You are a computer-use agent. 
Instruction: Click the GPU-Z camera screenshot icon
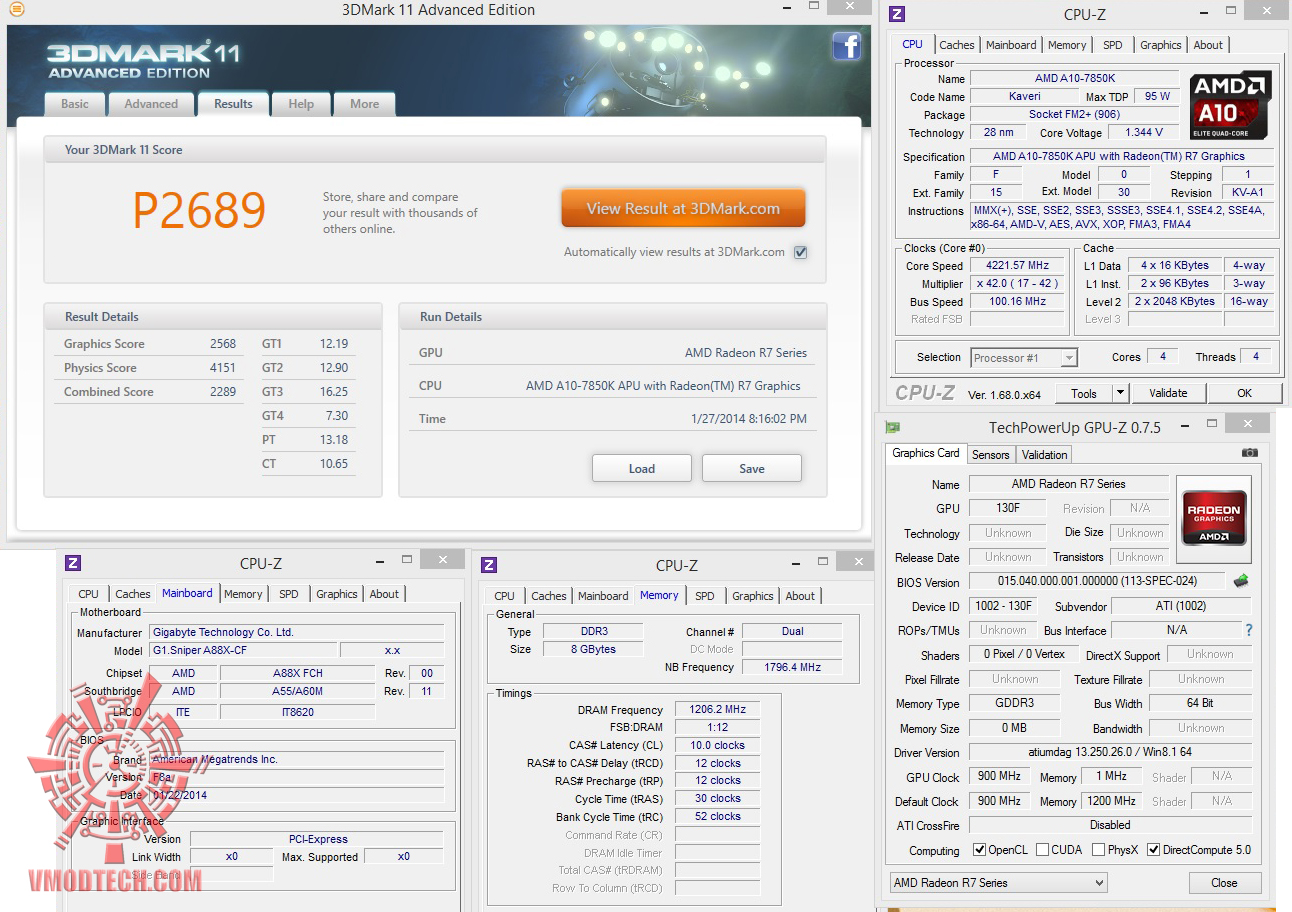[x=1249, y=453]
